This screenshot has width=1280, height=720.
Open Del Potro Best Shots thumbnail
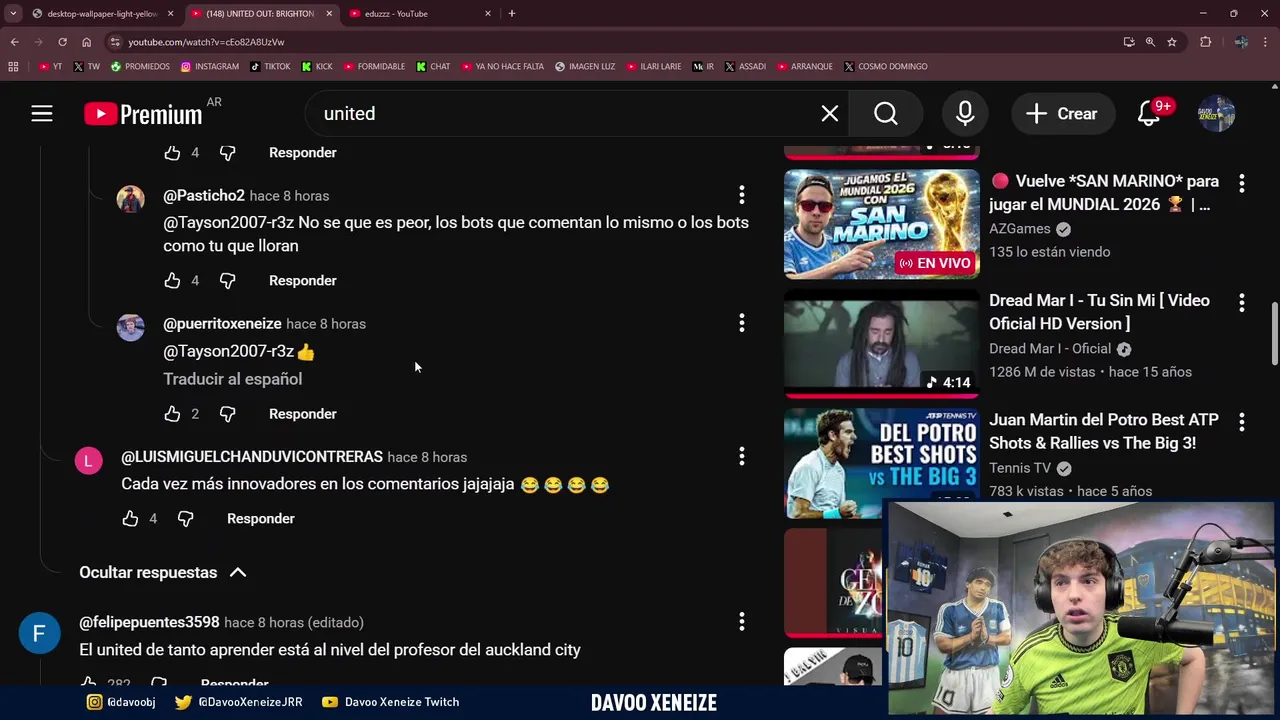tap(881, 462)
